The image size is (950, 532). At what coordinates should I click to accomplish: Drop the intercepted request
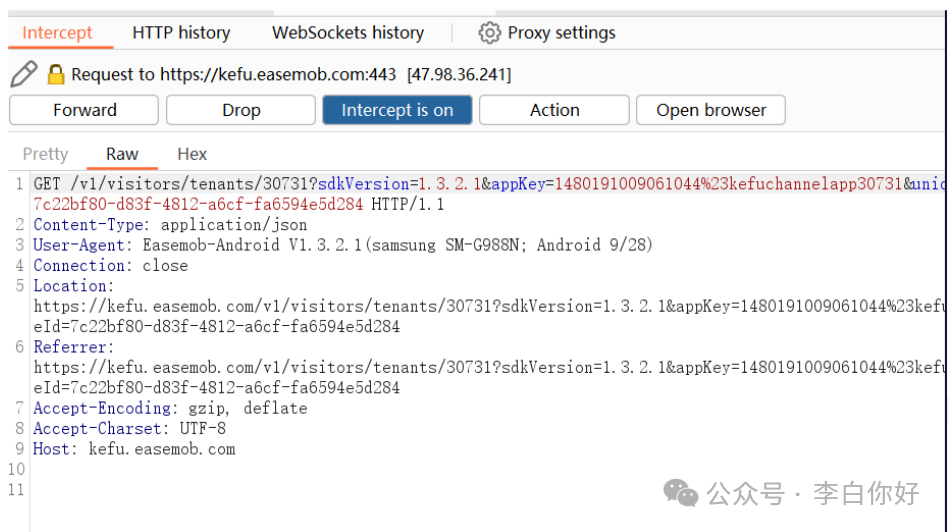pyautogui.click(x=241, y=110)
